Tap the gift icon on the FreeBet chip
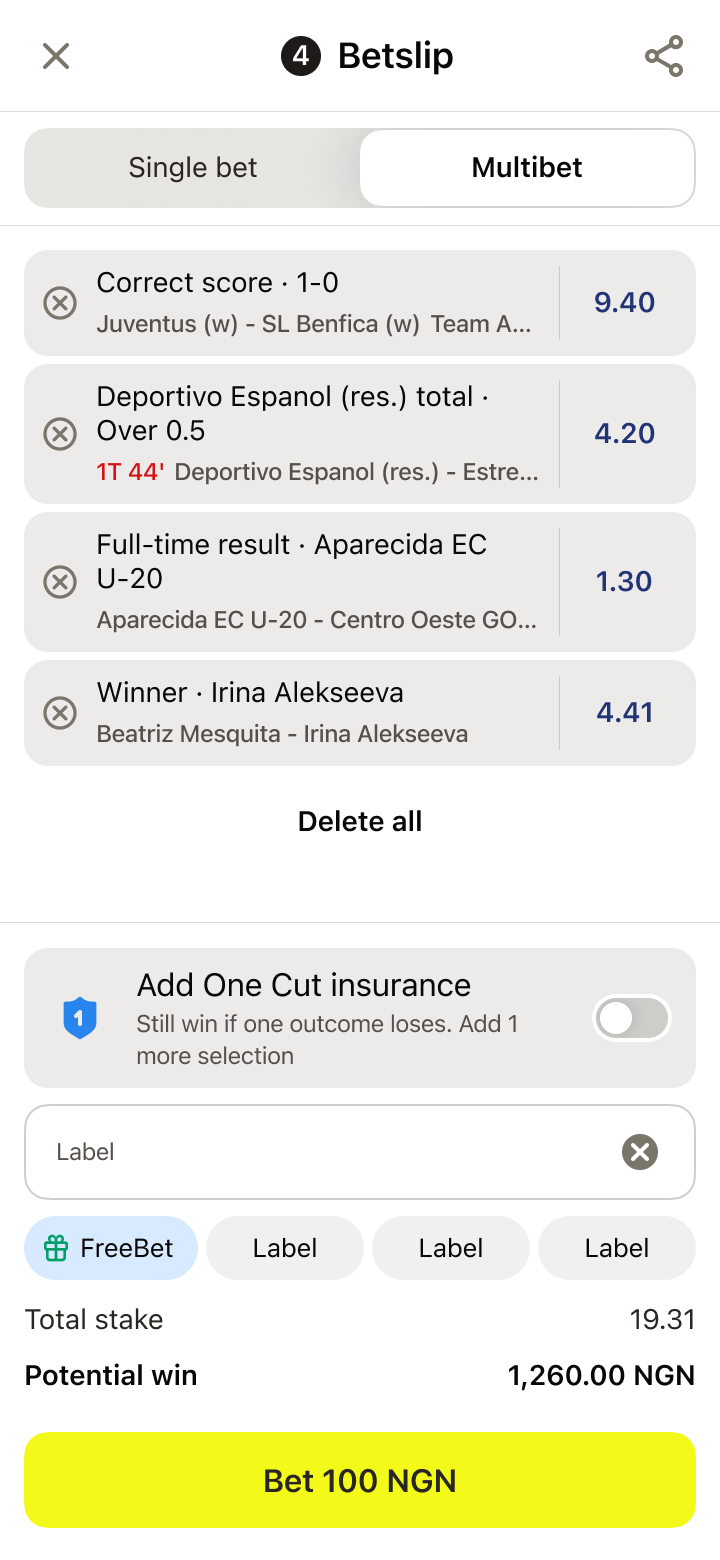The image size is (720, 1560). point(56,1248)
